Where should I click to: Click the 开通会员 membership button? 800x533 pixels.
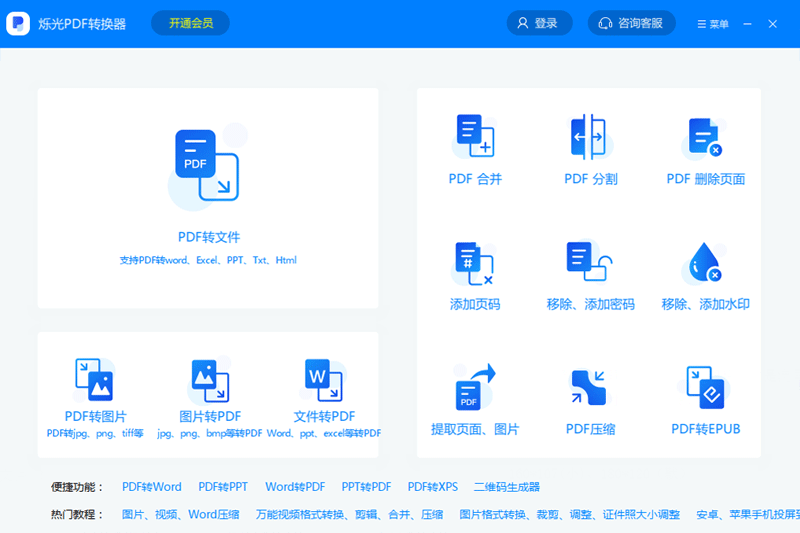[x=190, y=23]
